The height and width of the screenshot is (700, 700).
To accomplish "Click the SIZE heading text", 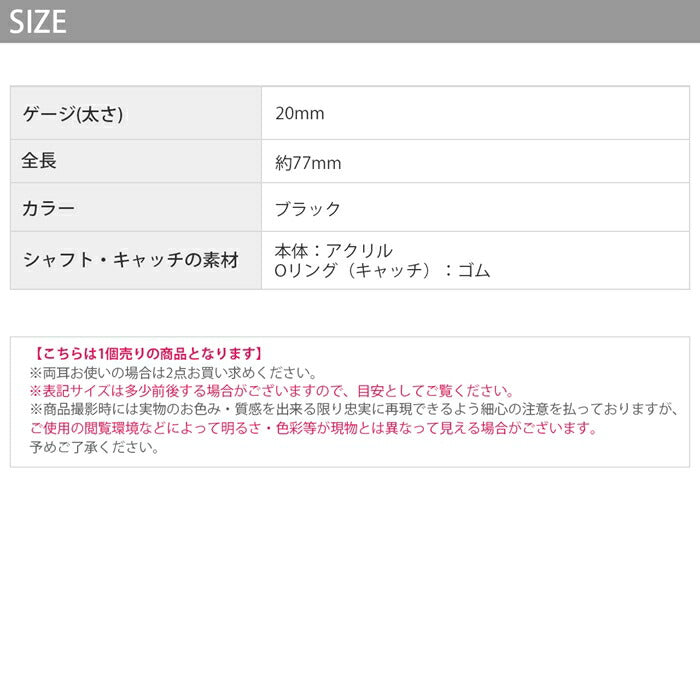I will tap(38, 22).
